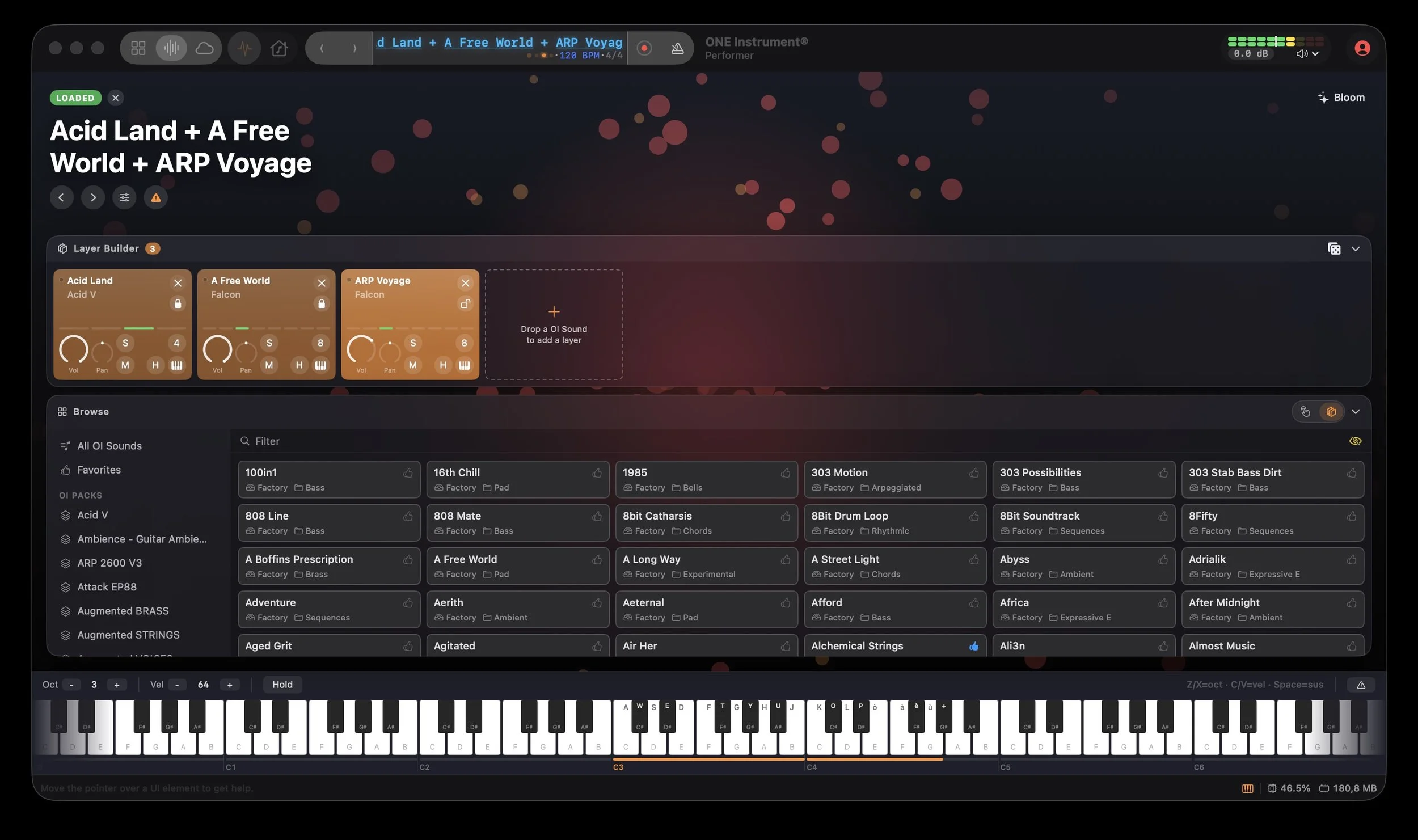This screenshot has width=1418, height=840.
Task: Select the ARP 2600 V3 pack
Action: (109, 563)
